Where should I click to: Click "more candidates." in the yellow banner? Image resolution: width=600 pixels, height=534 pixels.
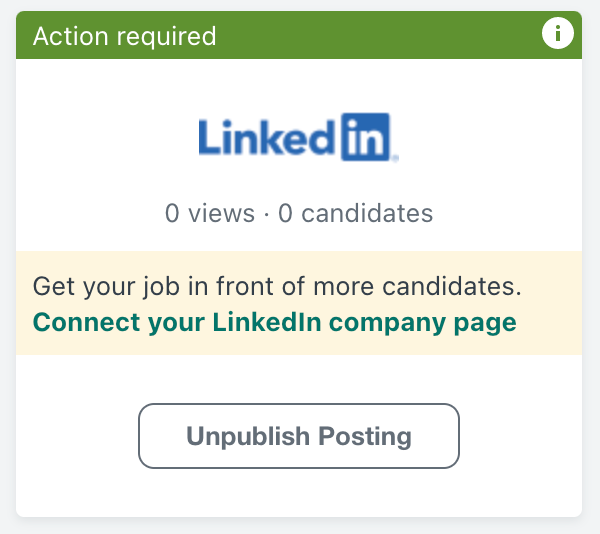point(417,286)
